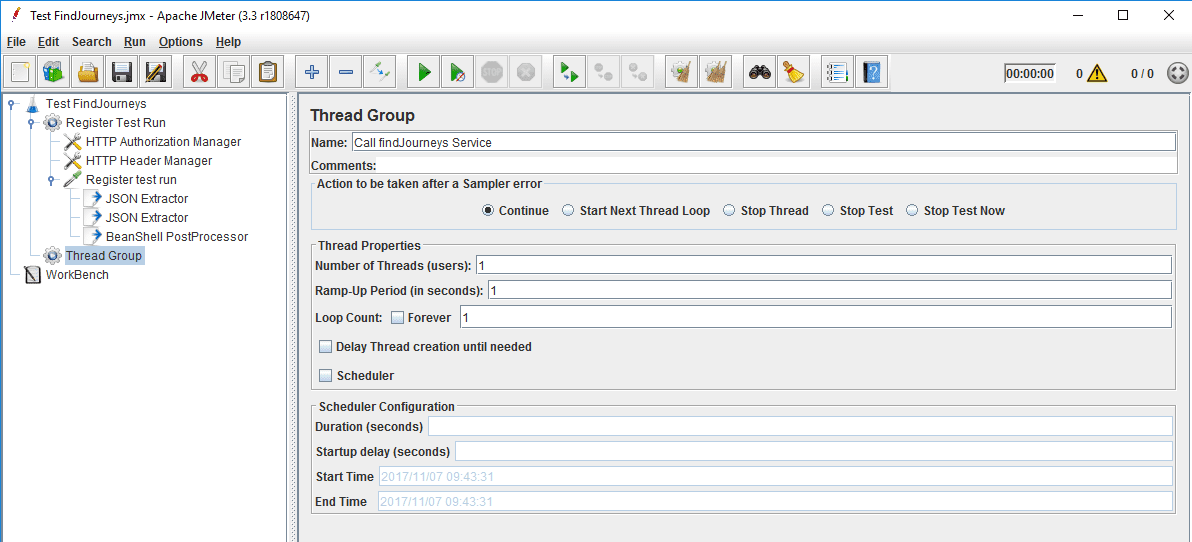
Task: Open the Run menu
Action: point(135,42)
